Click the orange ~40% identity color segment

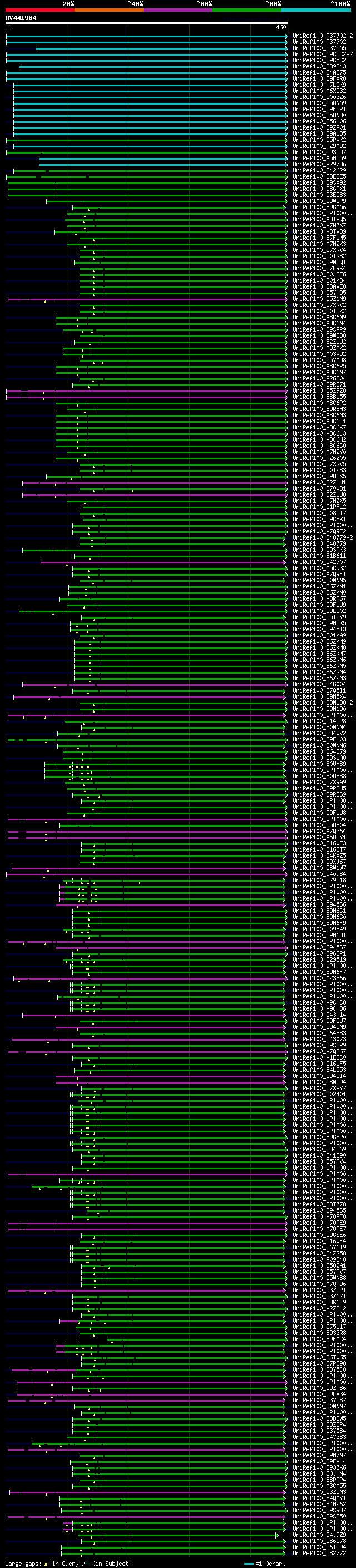pyautogui.click(x=109, y=10)
